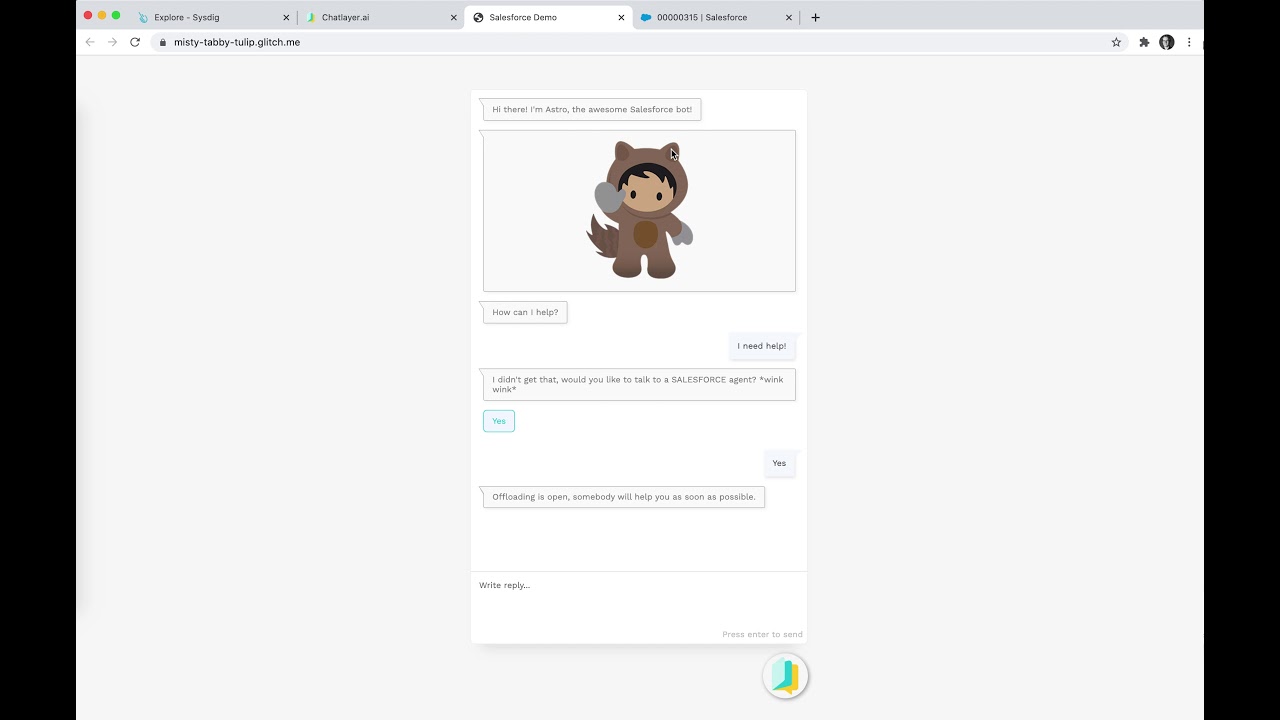Screen dimensions: 1280x720
Task: Open the Chrome profile avatar
Action: pos(1166,42)
